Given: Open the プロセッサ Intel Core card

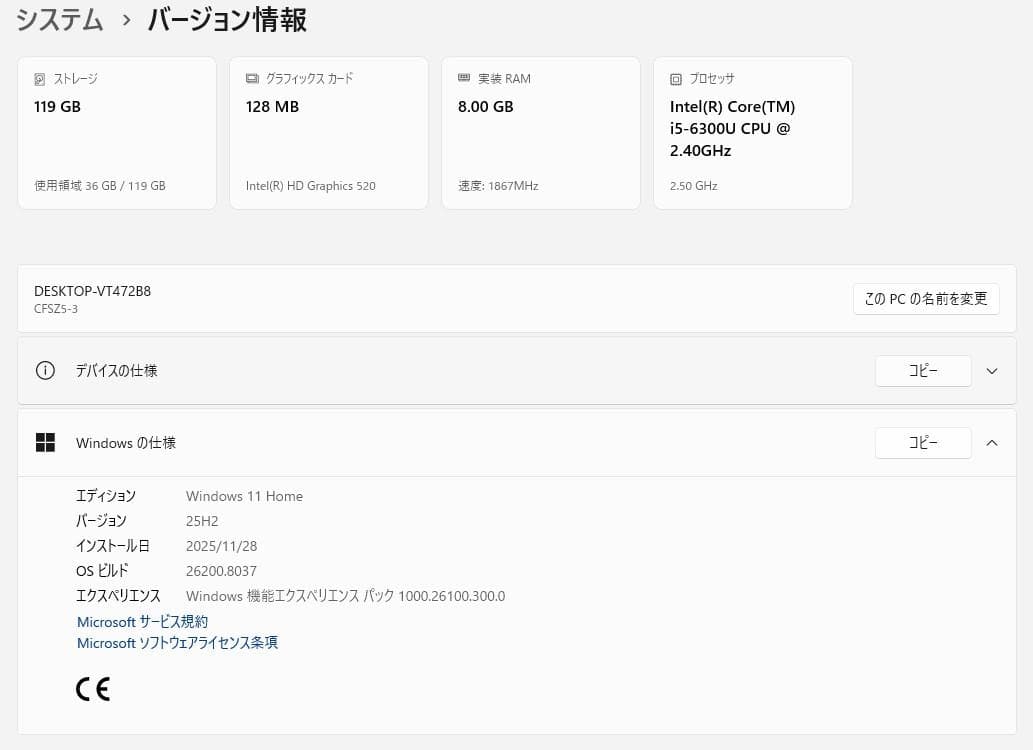Looking at the screenshot, I should (x=753, y=133).
